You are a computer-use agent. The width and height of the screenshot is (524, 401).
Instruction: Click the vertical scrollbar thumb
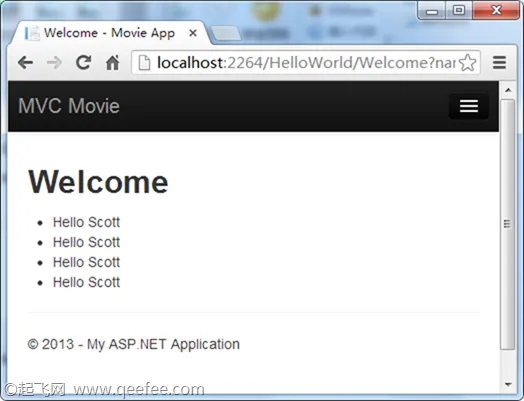(x=508, y=224)
